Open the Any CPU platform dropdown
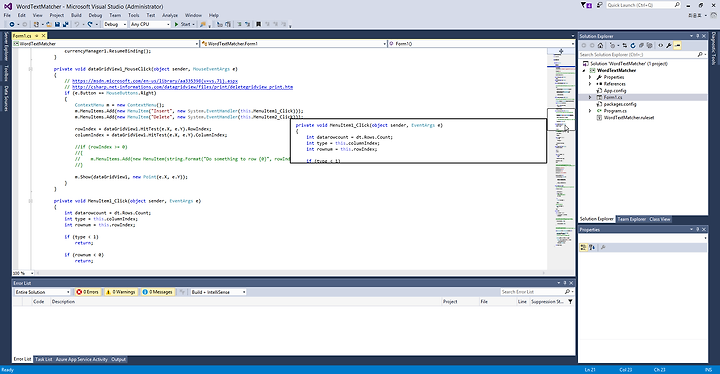The height and width of the screenshot is (374, 720). 150,24
